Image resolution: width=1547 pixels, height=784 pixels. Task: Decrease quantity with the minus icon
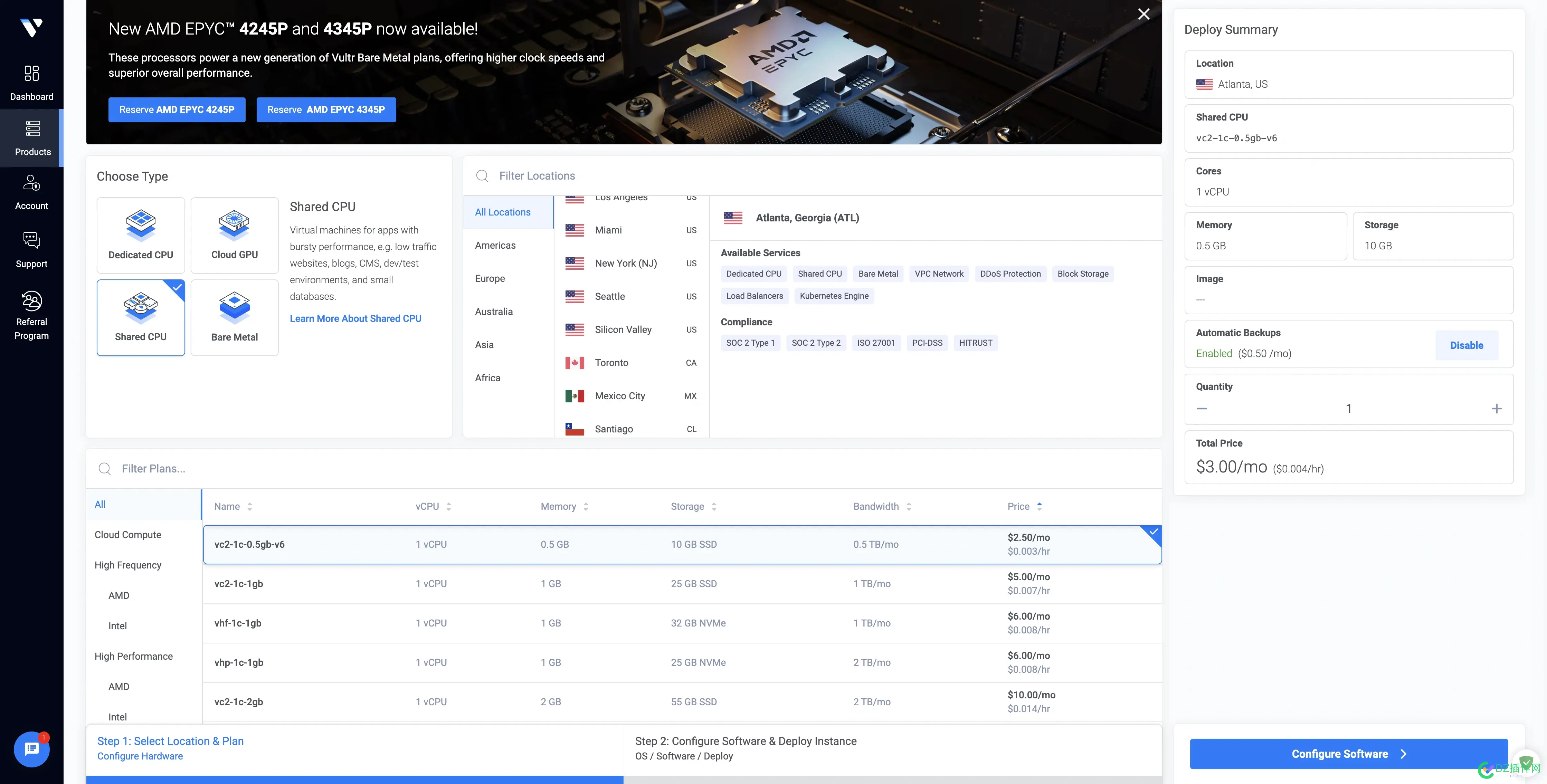pos(1202,409)
